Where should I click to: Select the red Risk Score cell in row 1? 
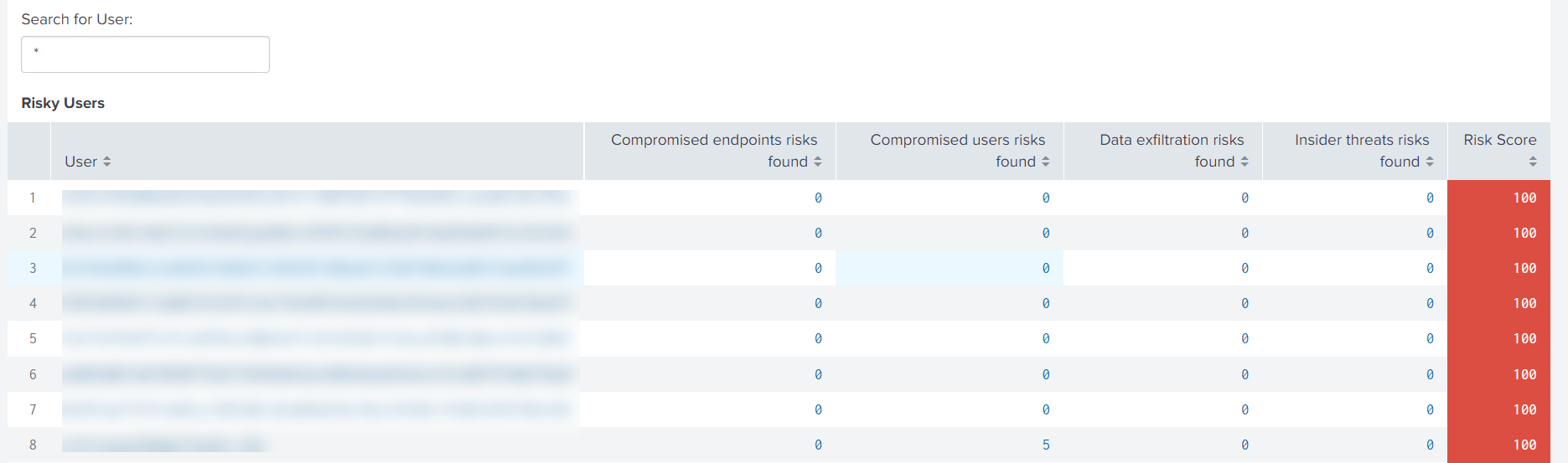(x=1498, y=198)
